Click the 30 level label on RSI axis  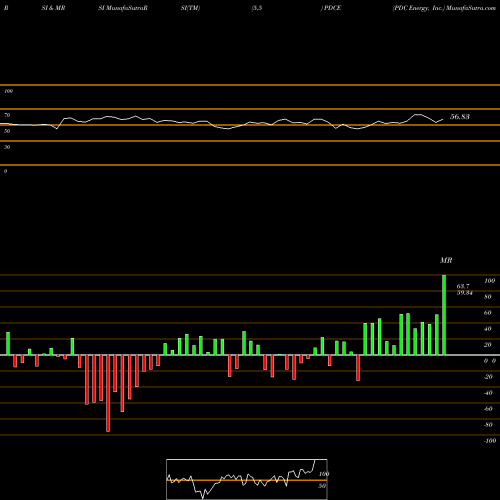point(7,147)
